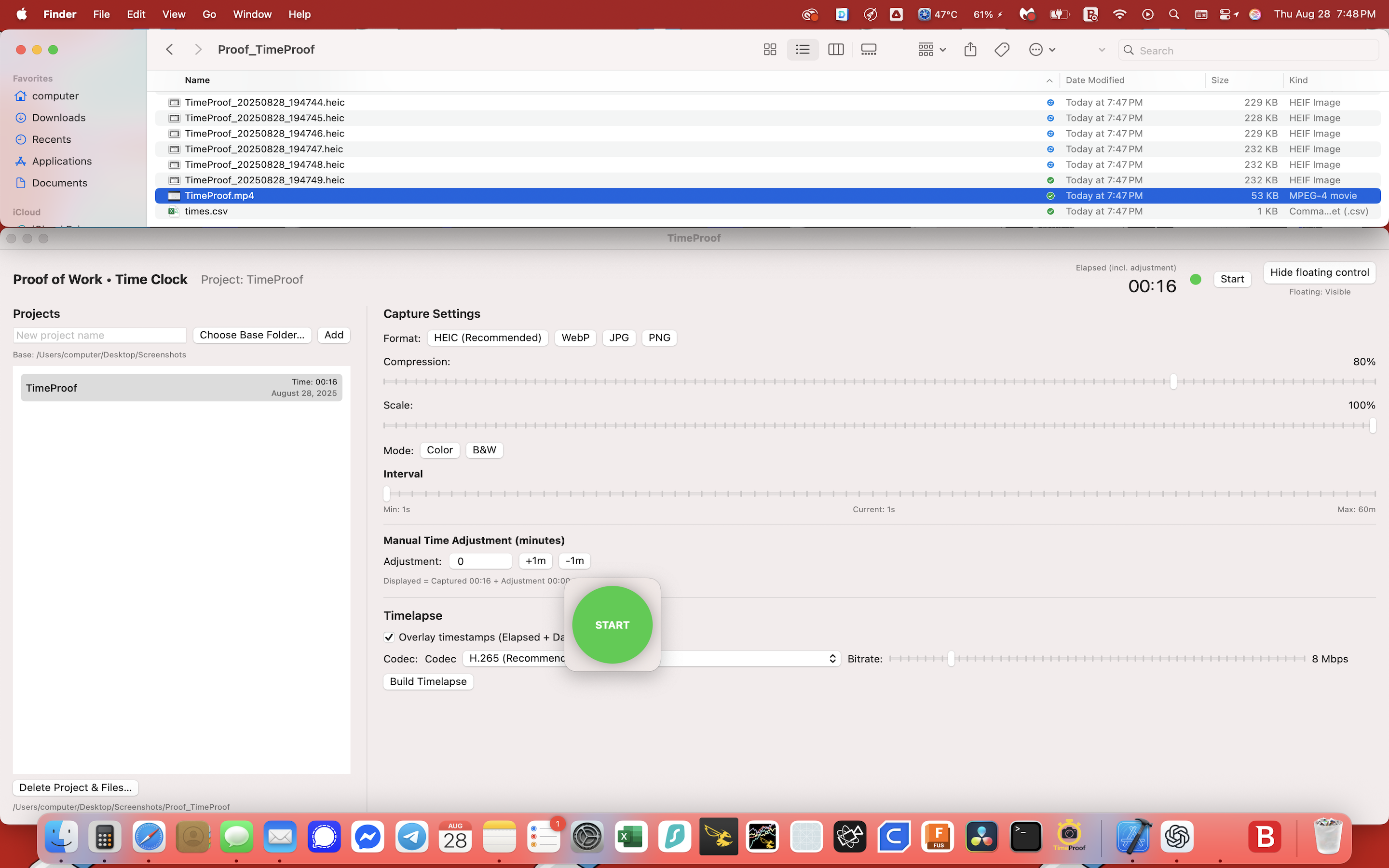Click the Share icon in Finder toolbar

(x=970, y=50)
